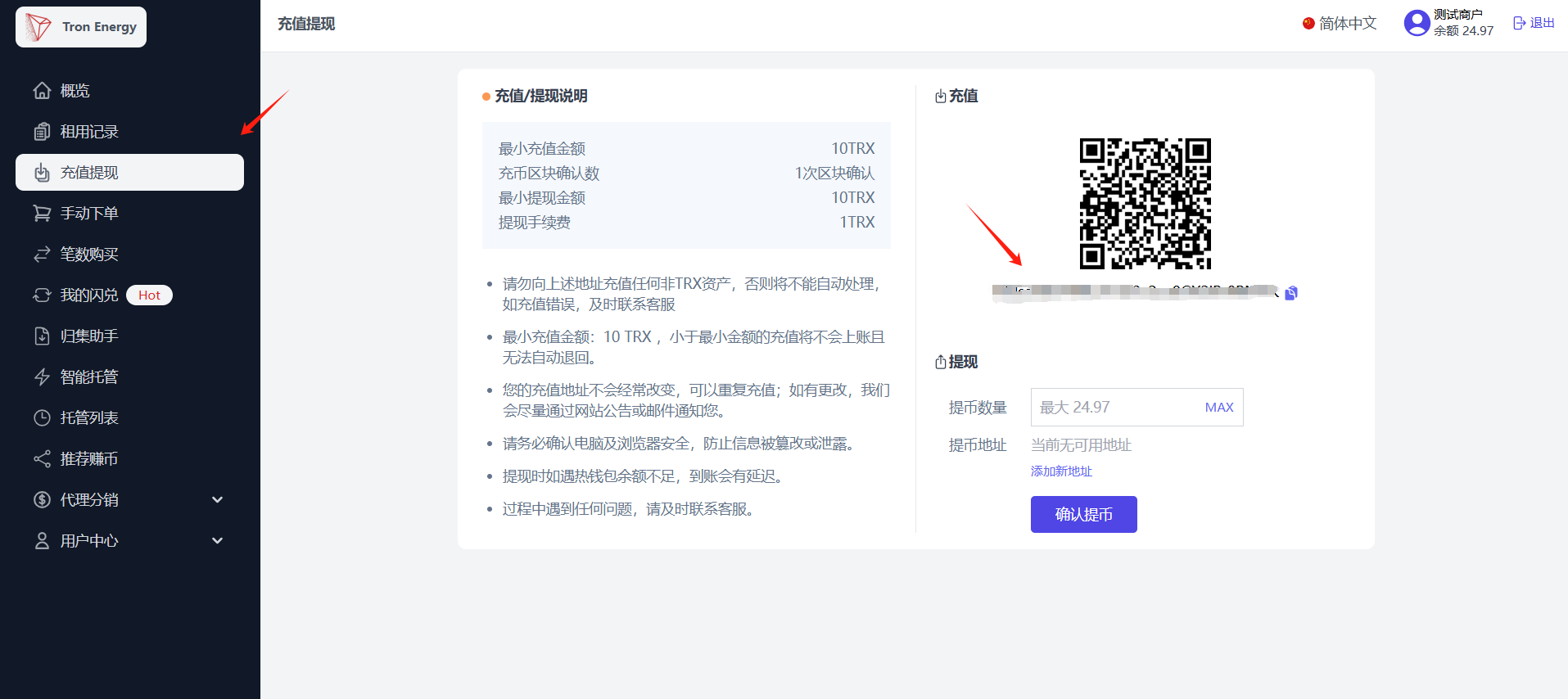Click the 最小提现金额 row label
This screenshot has width=1568, height=699.
[x=542, y=198]
